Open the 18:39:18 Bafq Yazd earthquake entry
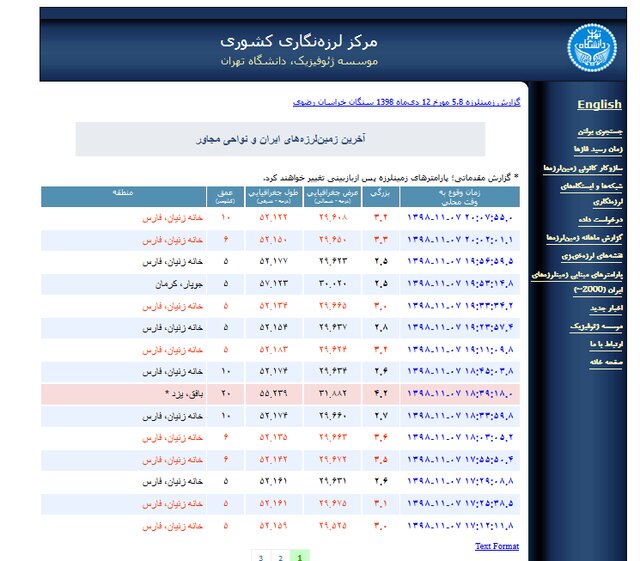 [x=460, y=393]
